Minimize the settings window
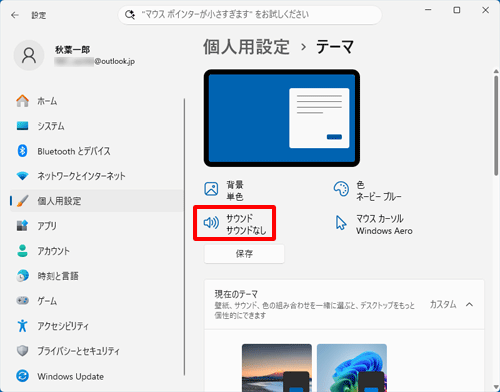This screenshot has width=500, height=392. point(428,10)
